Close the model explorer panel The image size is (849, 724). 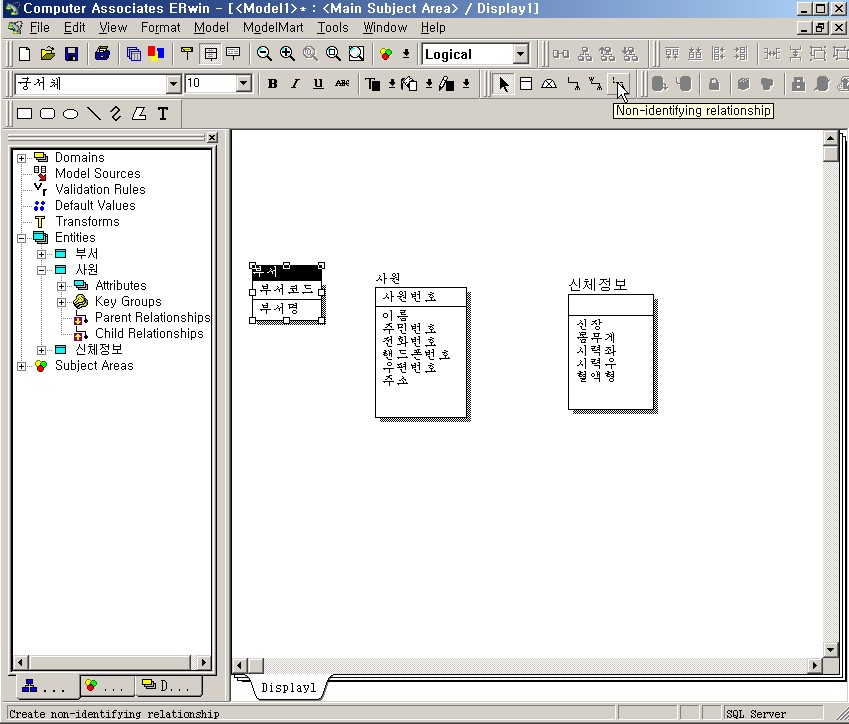212,138
